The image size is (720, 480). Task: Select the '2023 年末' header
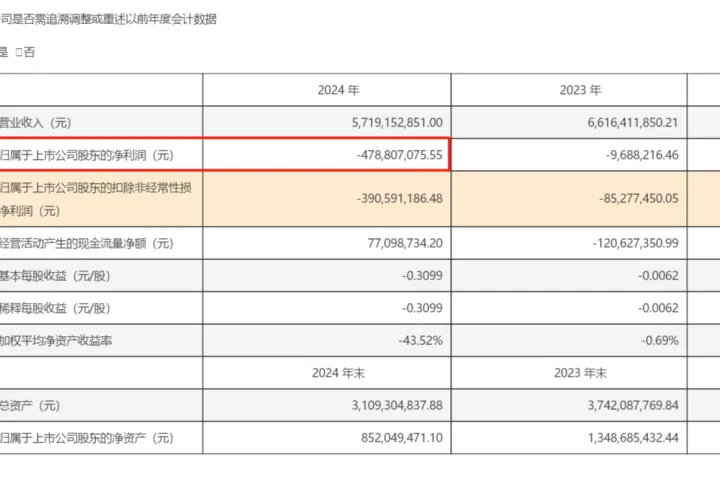pyautogui.click(x=580, y=373)
